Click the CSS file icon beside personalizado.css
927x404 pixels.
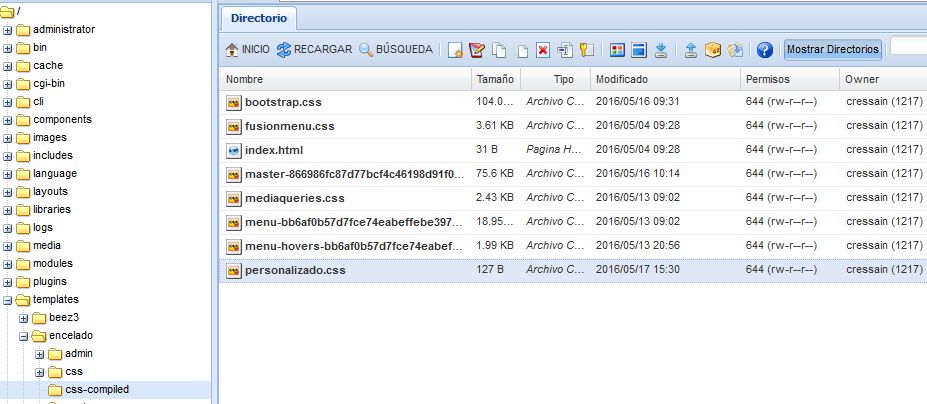(234, 270)
